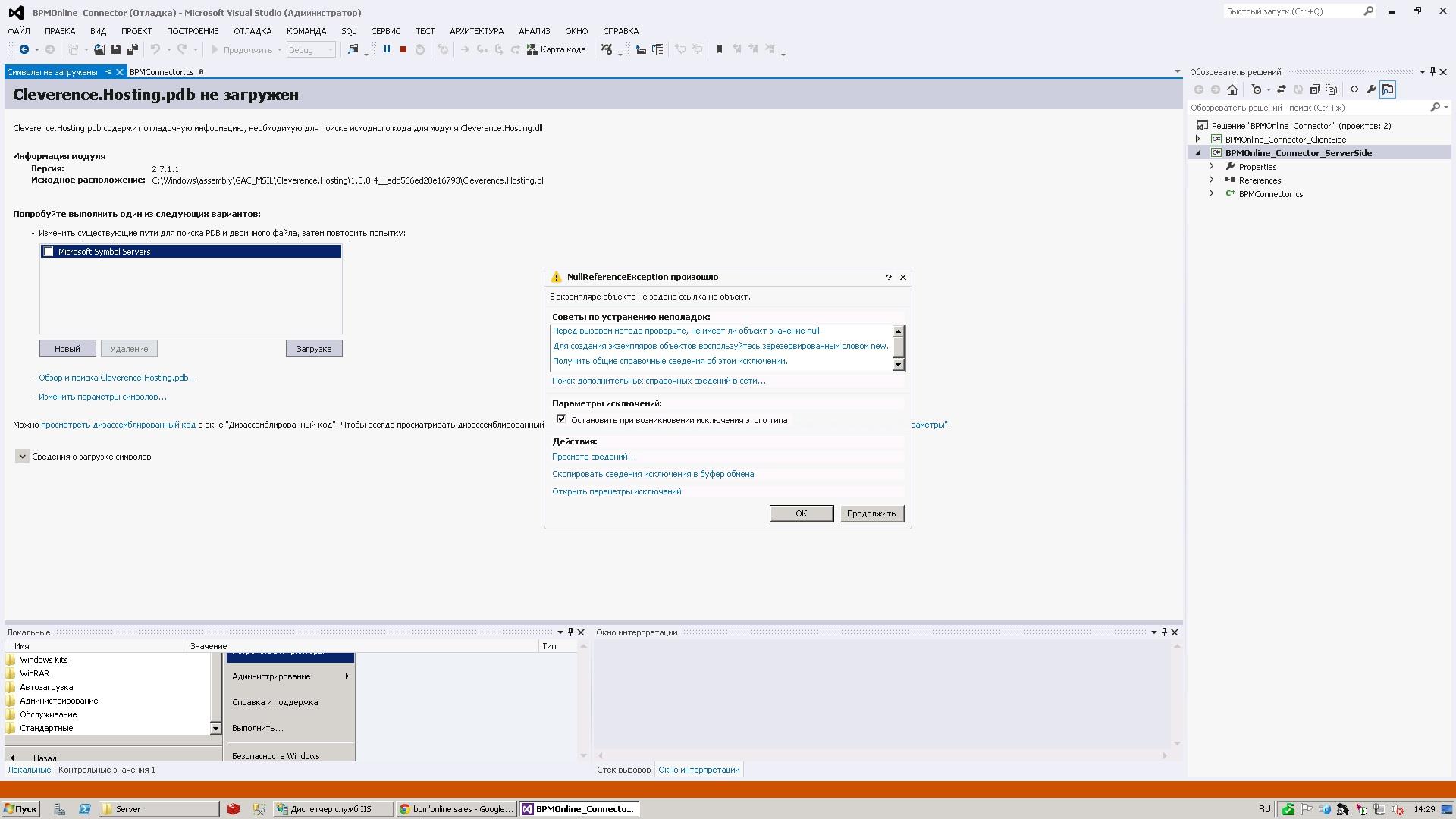Open the АРХИТЕКТУРА menu
1456x819 pixels.
tap(476, 31)
